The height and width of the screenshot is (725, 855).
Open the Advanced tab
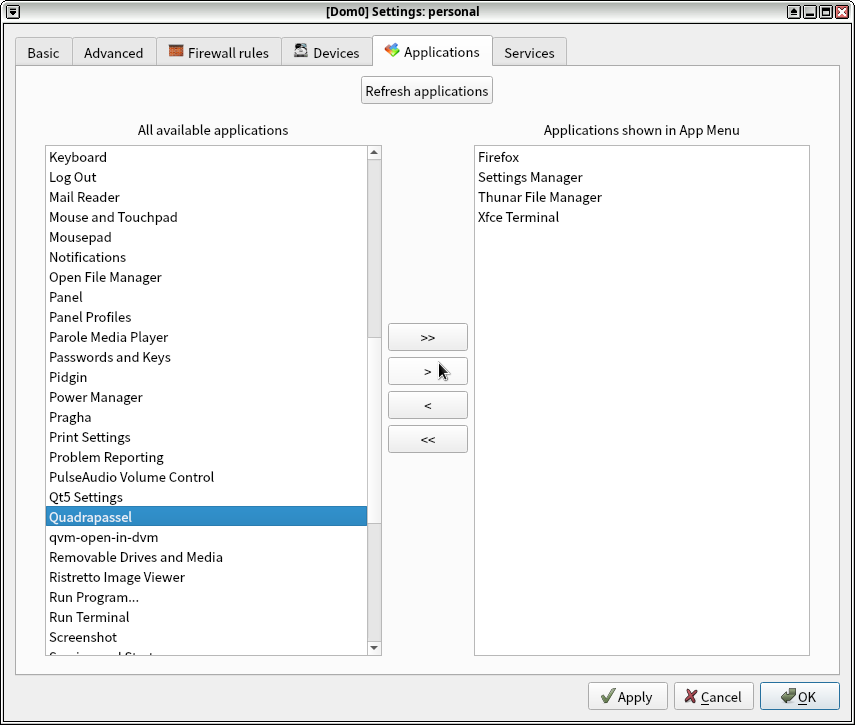[x=113, y=52]
